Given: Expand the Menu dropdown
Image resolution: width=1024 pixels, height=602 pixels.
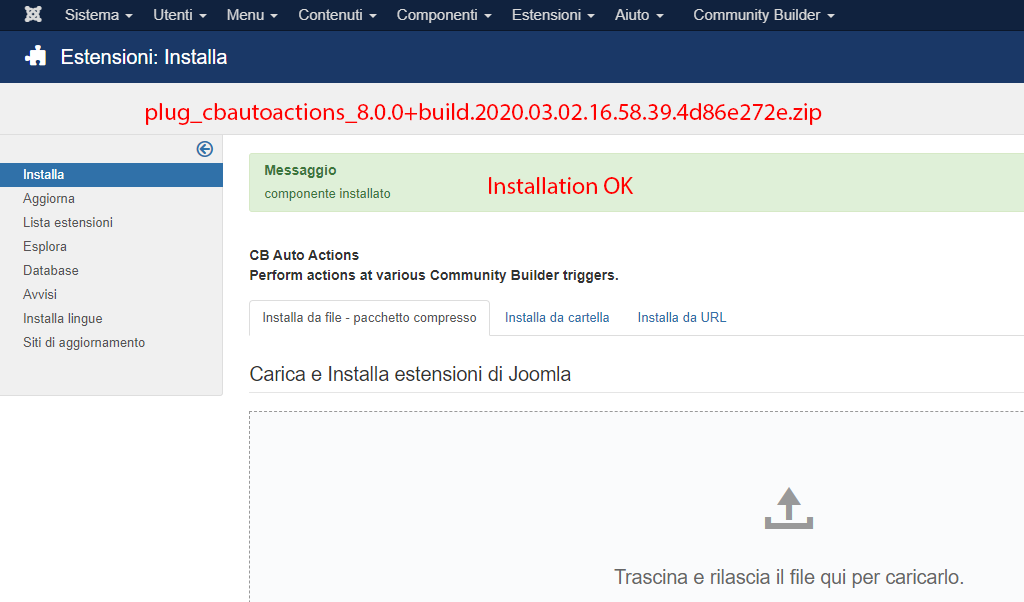Looking at the screenshot, I should [252, 15].
